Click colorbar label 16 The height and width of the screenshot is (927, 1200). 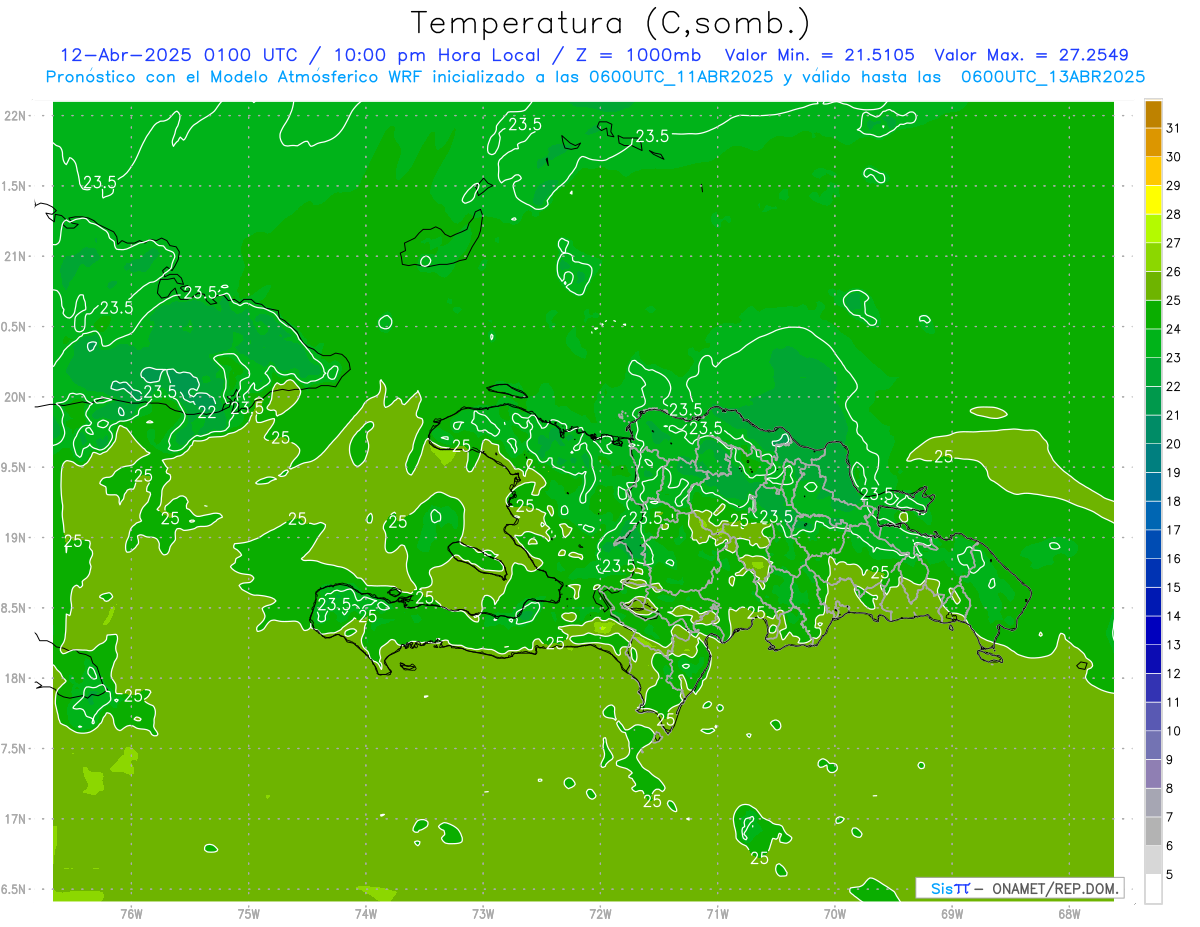(x=1174, y=558)
